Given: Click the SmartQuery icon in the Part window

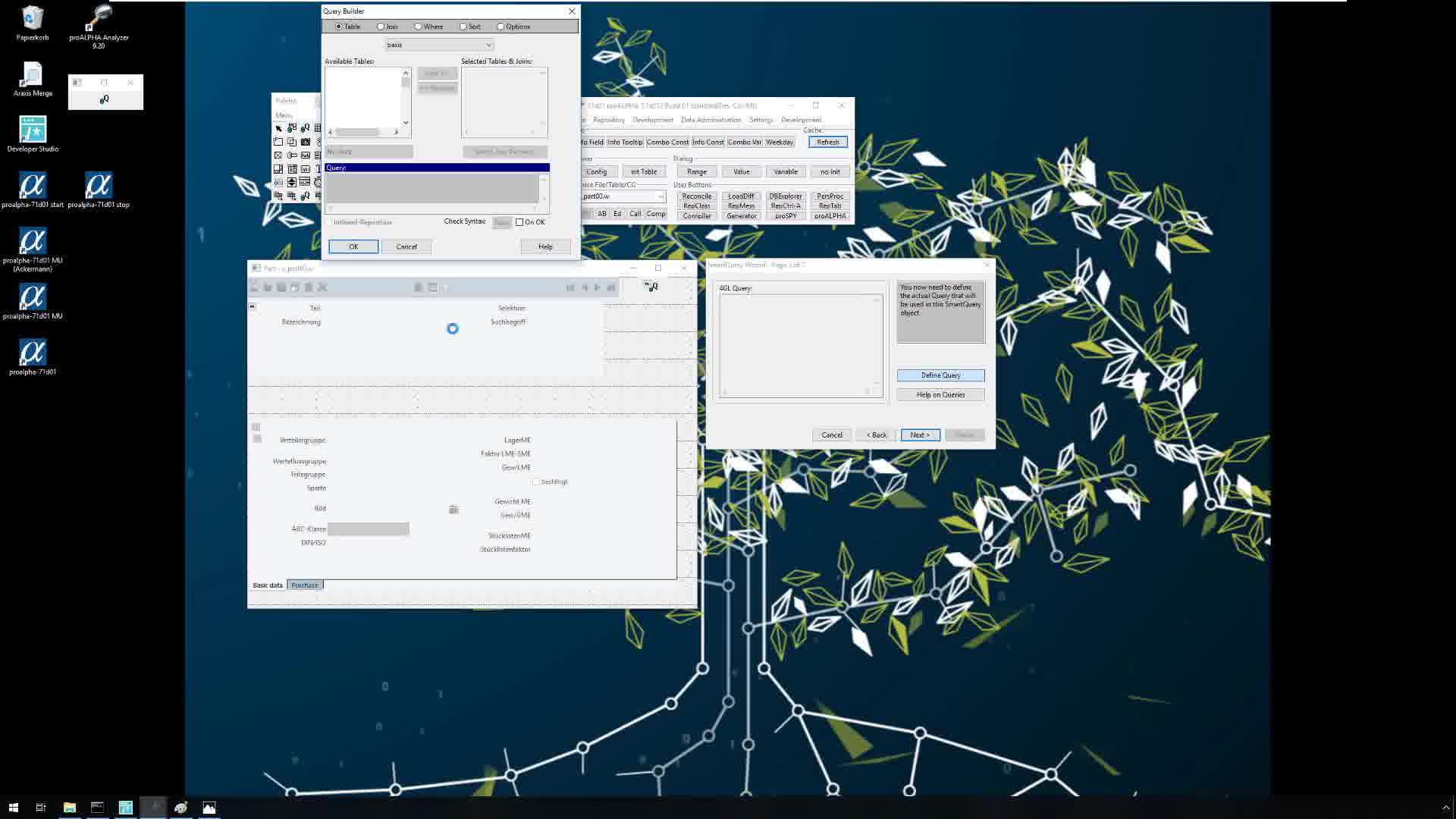Looking at the screenshot, I should tap(651, 287).
